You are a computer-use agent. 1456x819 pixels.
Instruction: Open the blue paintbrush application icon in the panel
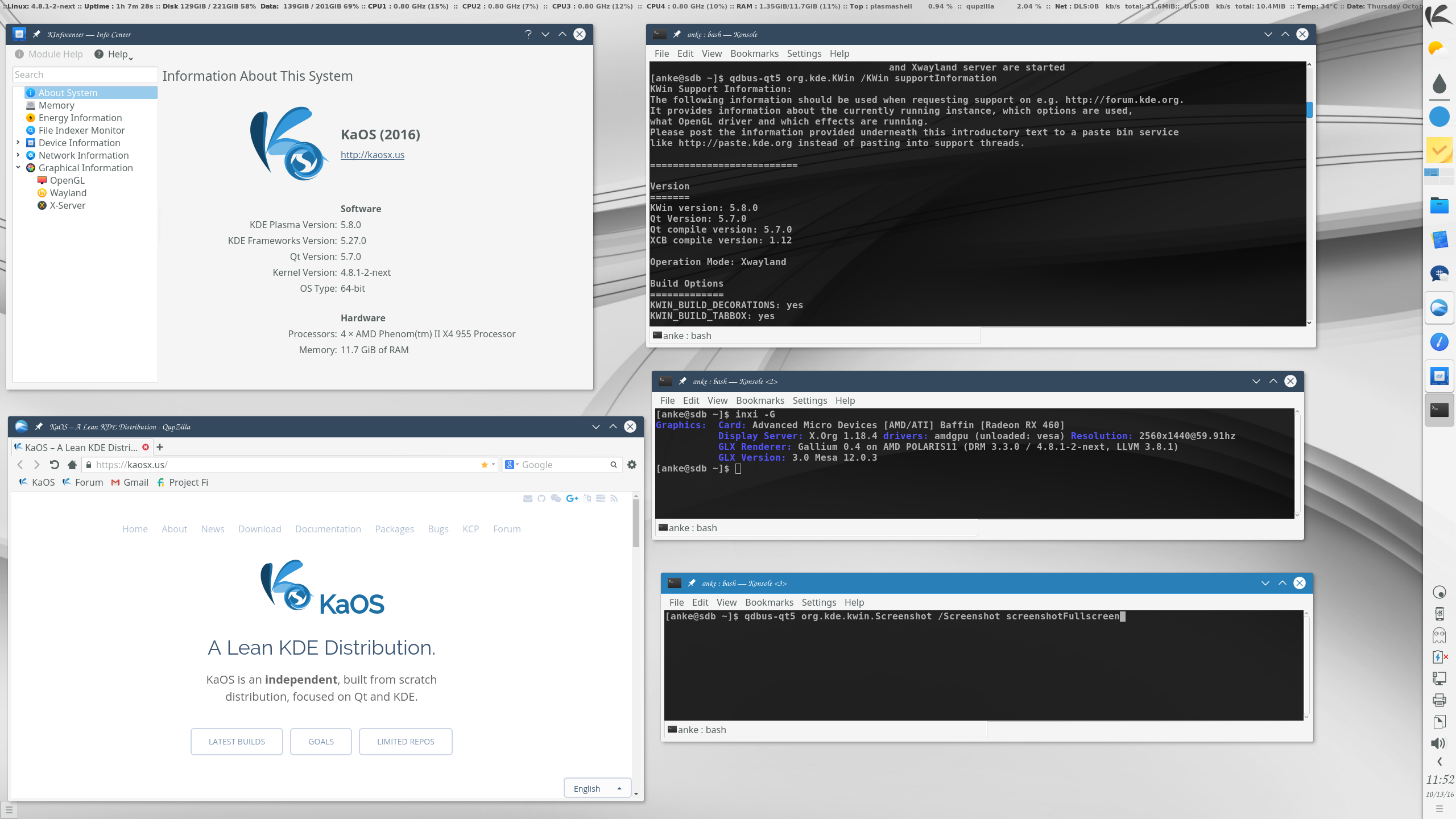1439,342
